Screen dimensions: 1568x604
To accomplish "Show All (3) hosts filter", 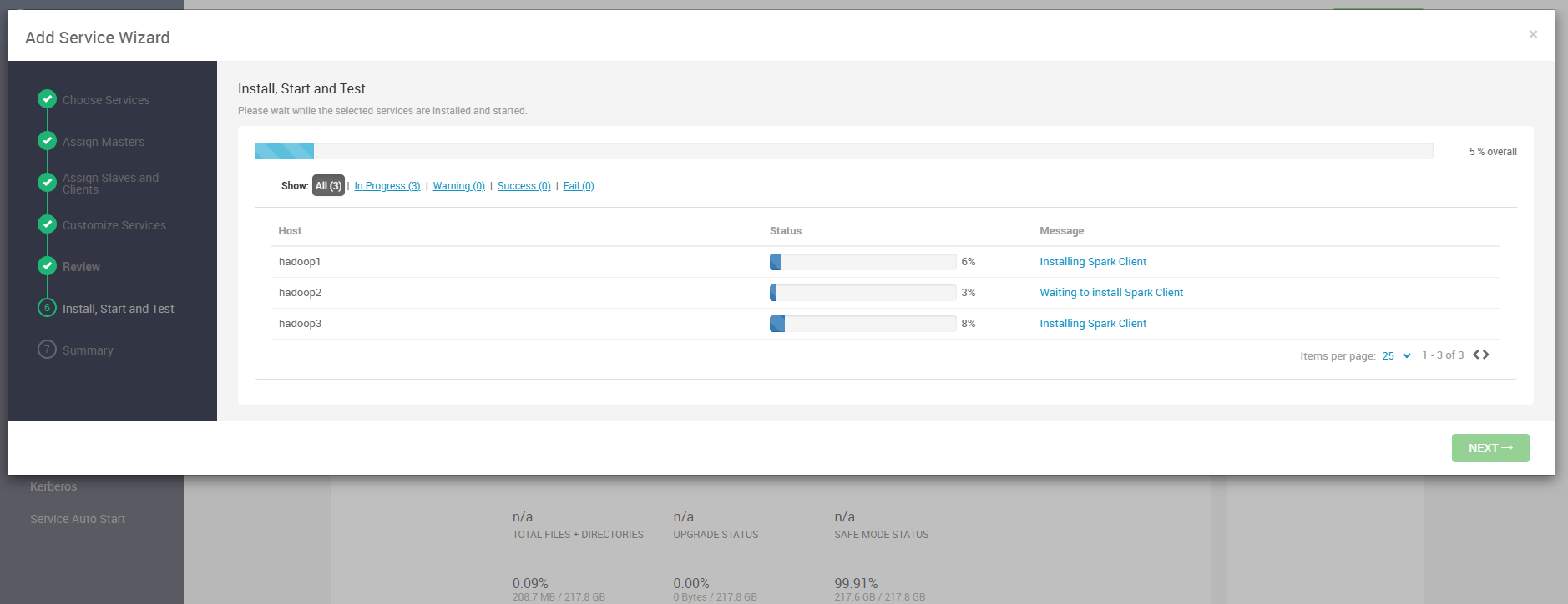I will click(328, 186).
